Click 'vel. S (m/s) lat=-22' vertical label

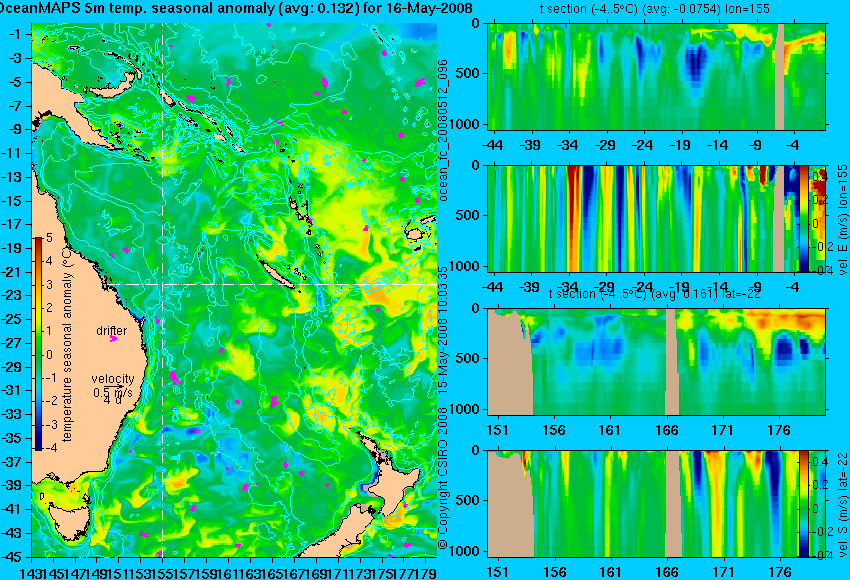coord(843,505)
